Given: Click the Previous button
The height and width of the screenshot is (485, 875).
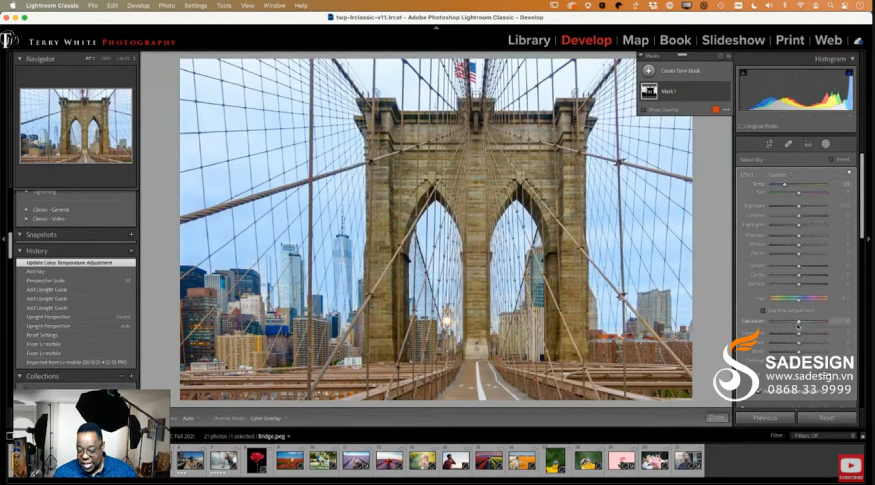Looking at the screenshot, I should point(765,417).
